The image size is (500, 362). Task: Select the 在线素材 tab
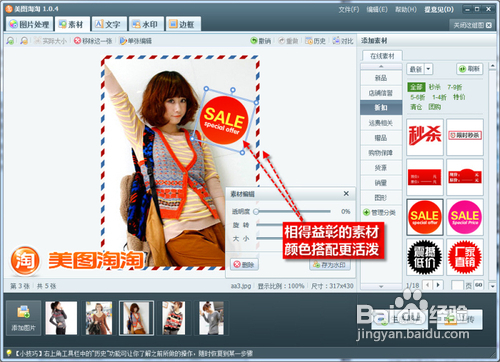382,56
